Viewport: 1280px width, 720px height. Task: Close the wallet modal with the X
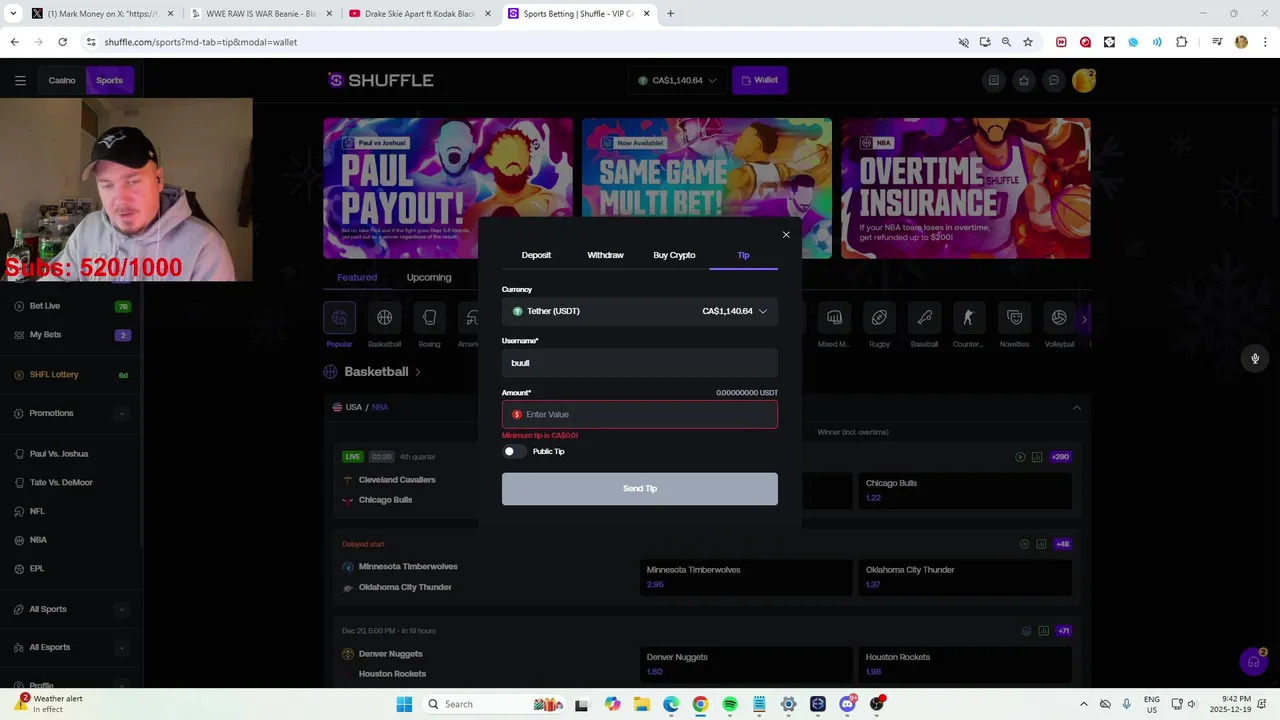click(786, 235)
